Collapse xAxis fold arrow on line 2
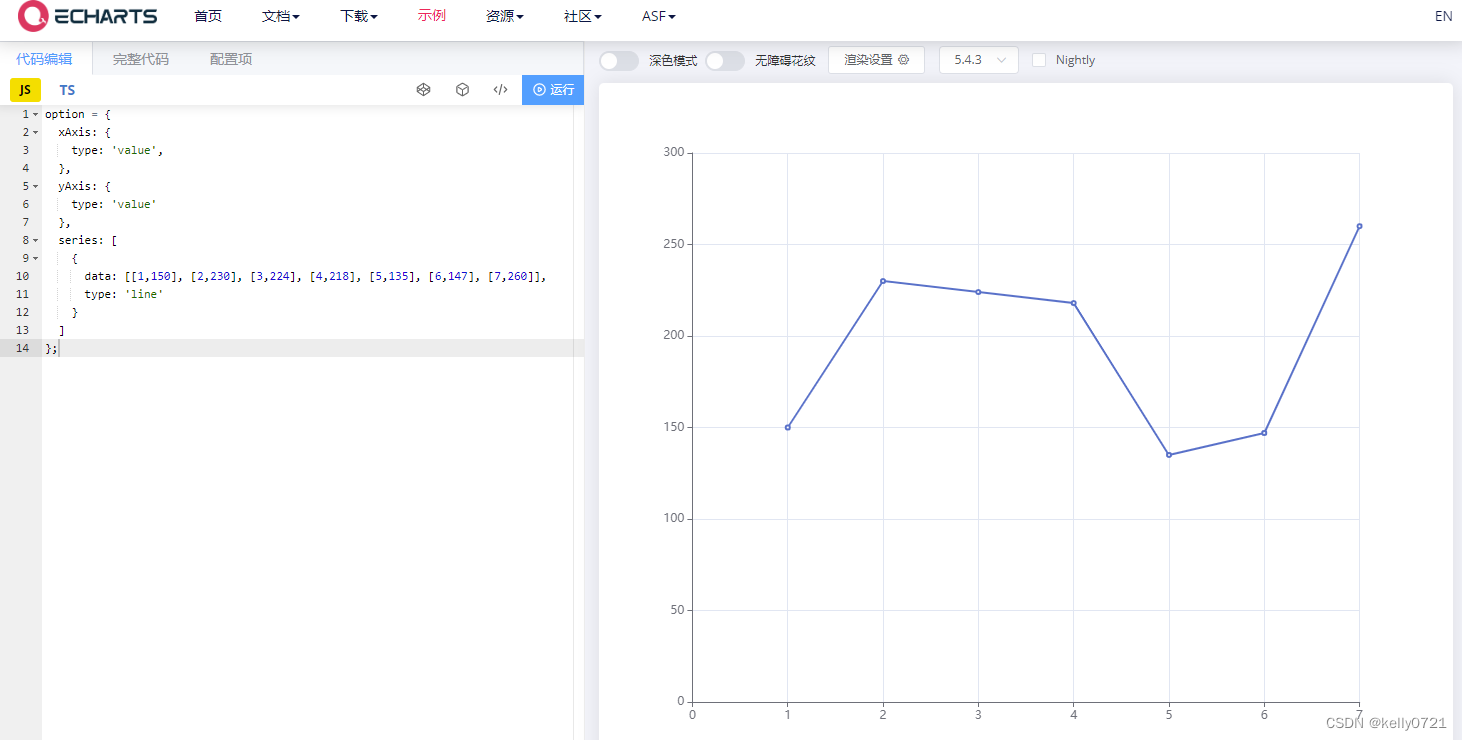 tap(36, 132)
